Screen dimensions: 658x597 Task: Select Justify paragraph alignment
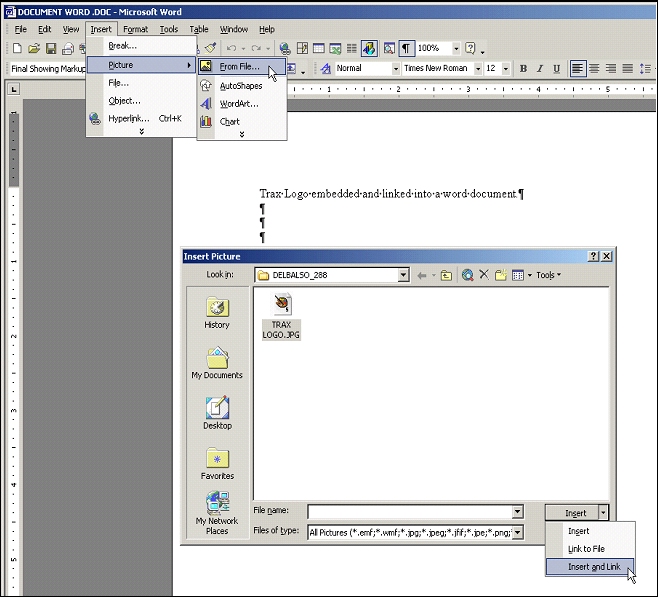(x=627, y=68)
